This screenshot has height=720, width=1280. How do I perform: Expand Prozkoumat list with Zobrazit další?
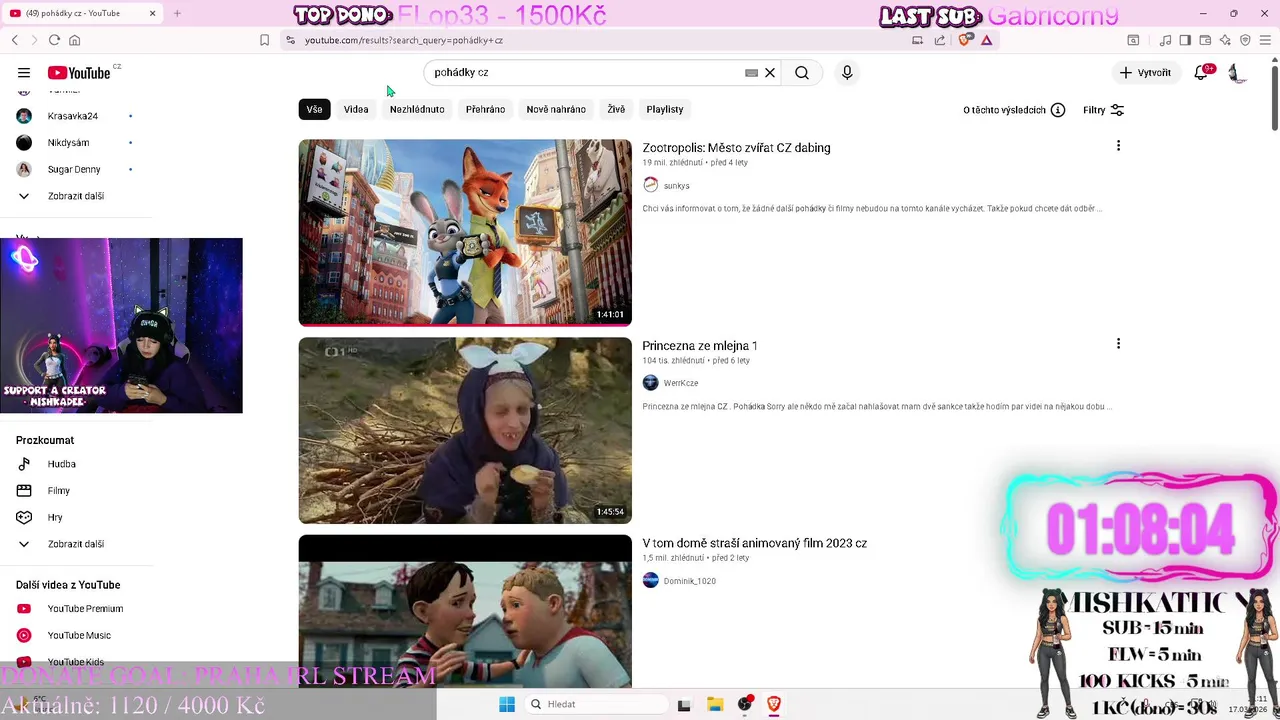pyautogui.click(x=76, y=544)
